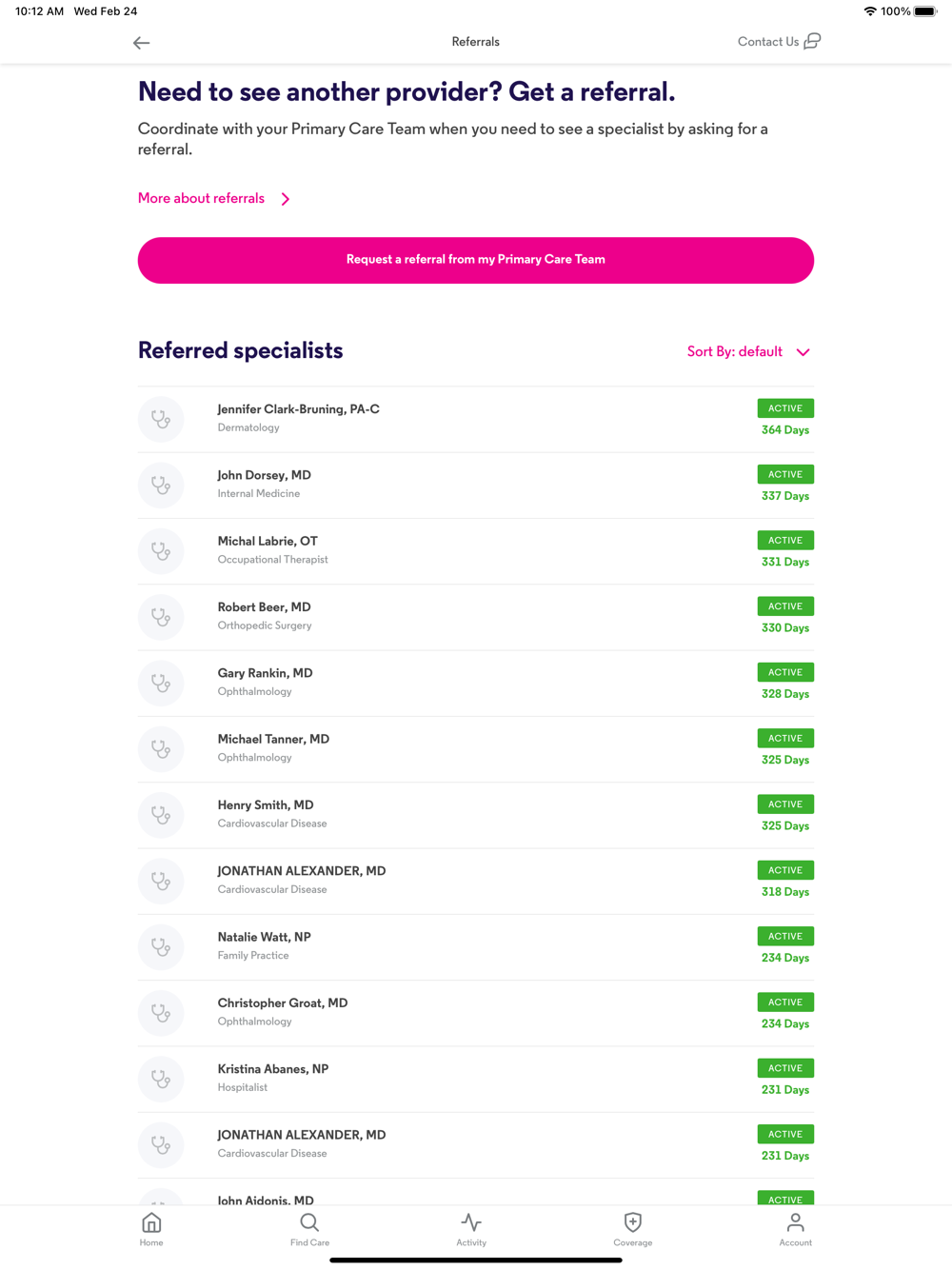This screenshot has height=1270, width=952.
Task: Tap ACTIVE badge for Henry Smith, MD
Action: 785,804
